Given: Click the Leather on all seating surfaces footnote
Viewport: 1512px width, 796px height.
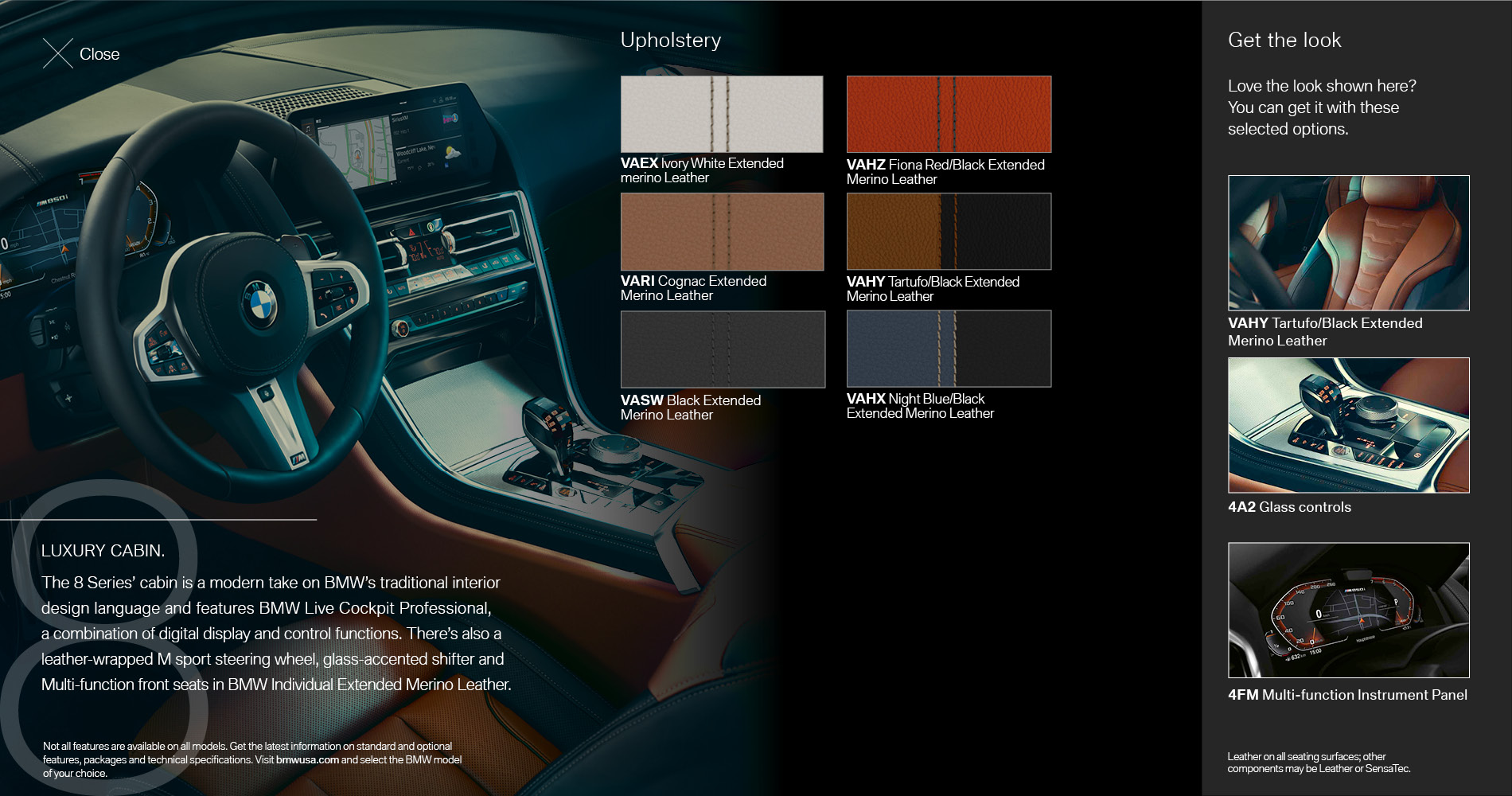Looking at the screenshot, I should [x=1319, y=763].
